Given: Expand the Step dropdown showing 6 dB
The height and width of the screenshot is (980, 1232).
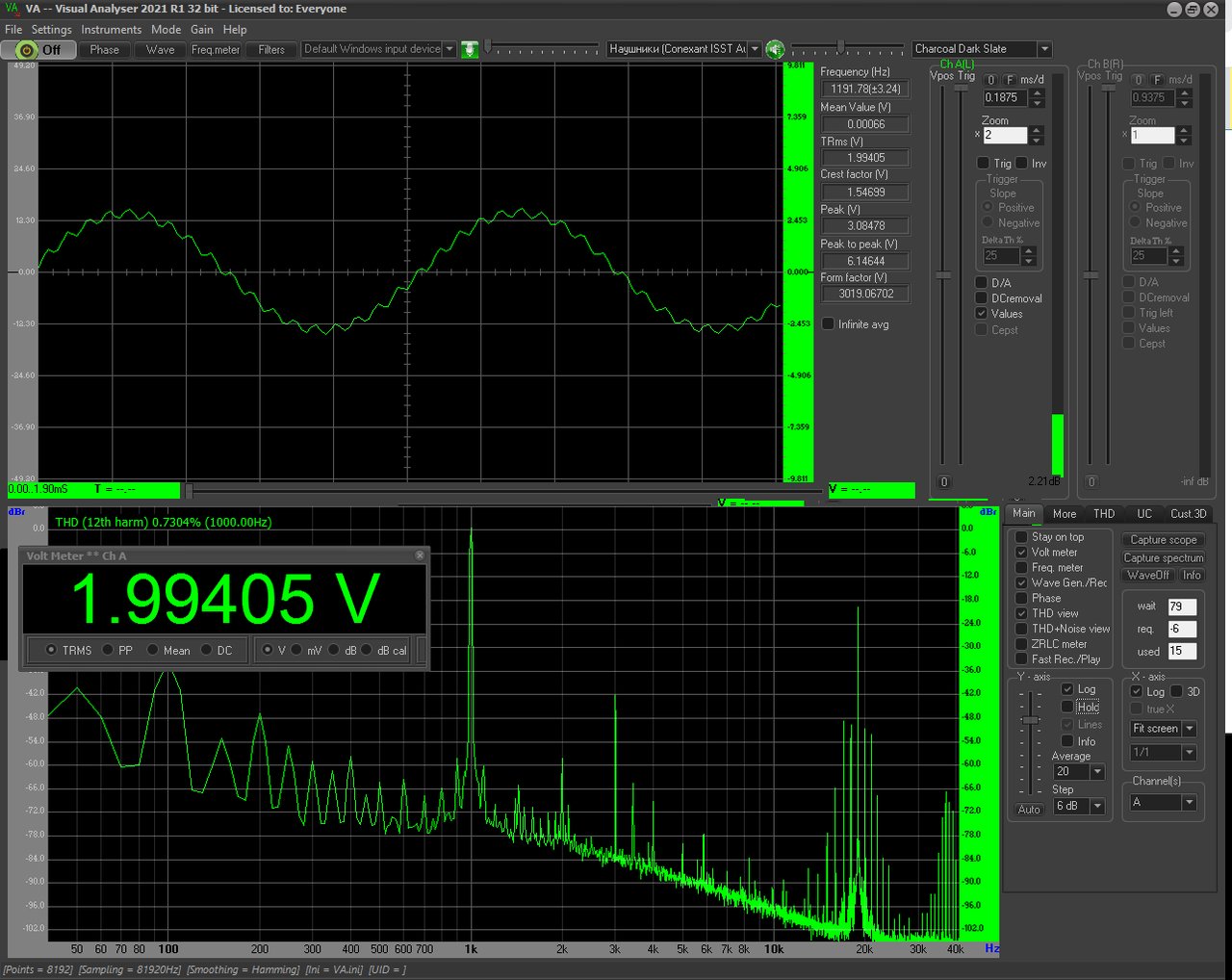Looking at the screenshot, I should tap(1097, 806).
